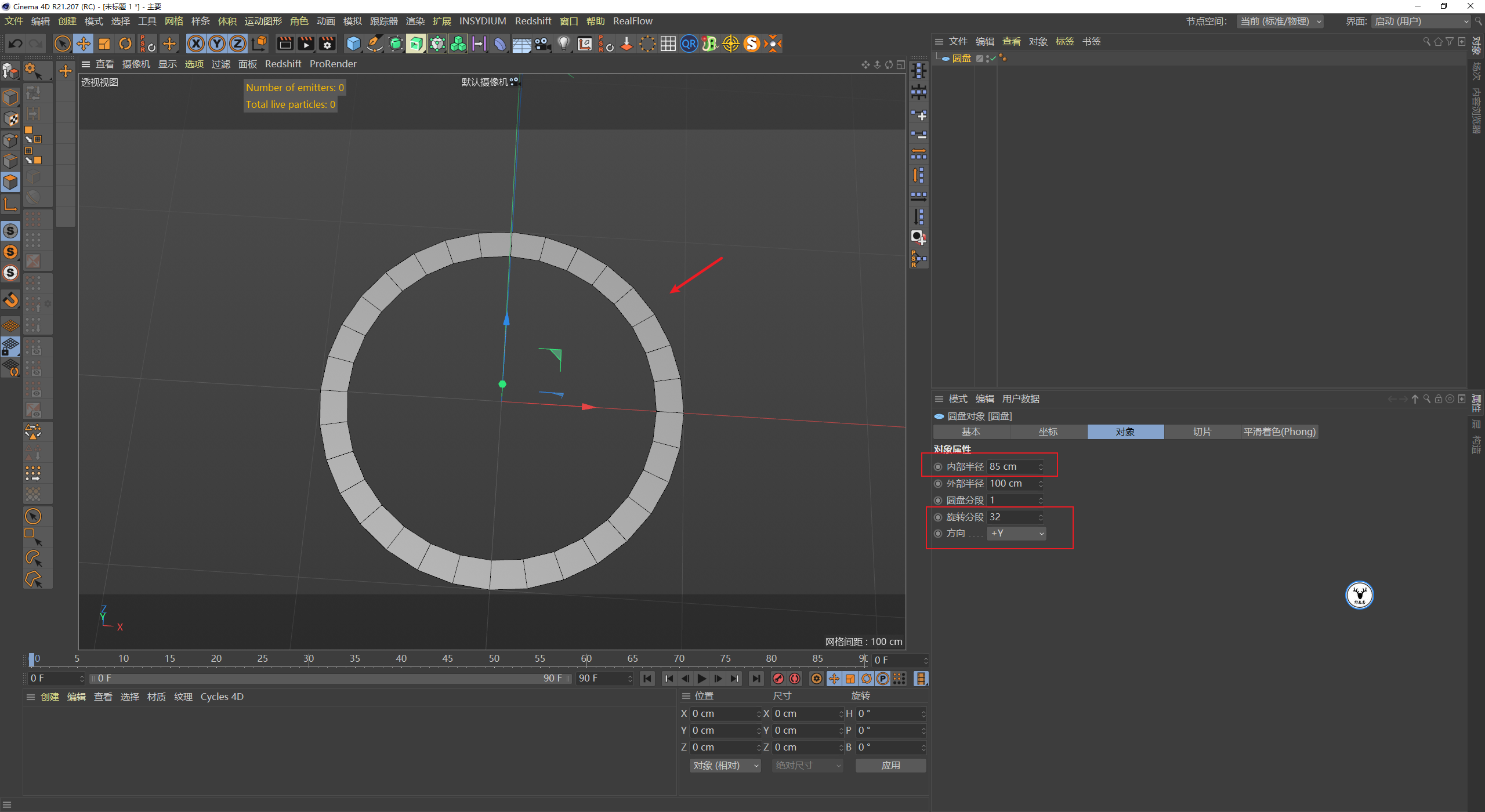Click the cube primitive object icon
Viewport: 1485px width, 812px height.
point(353,43)
